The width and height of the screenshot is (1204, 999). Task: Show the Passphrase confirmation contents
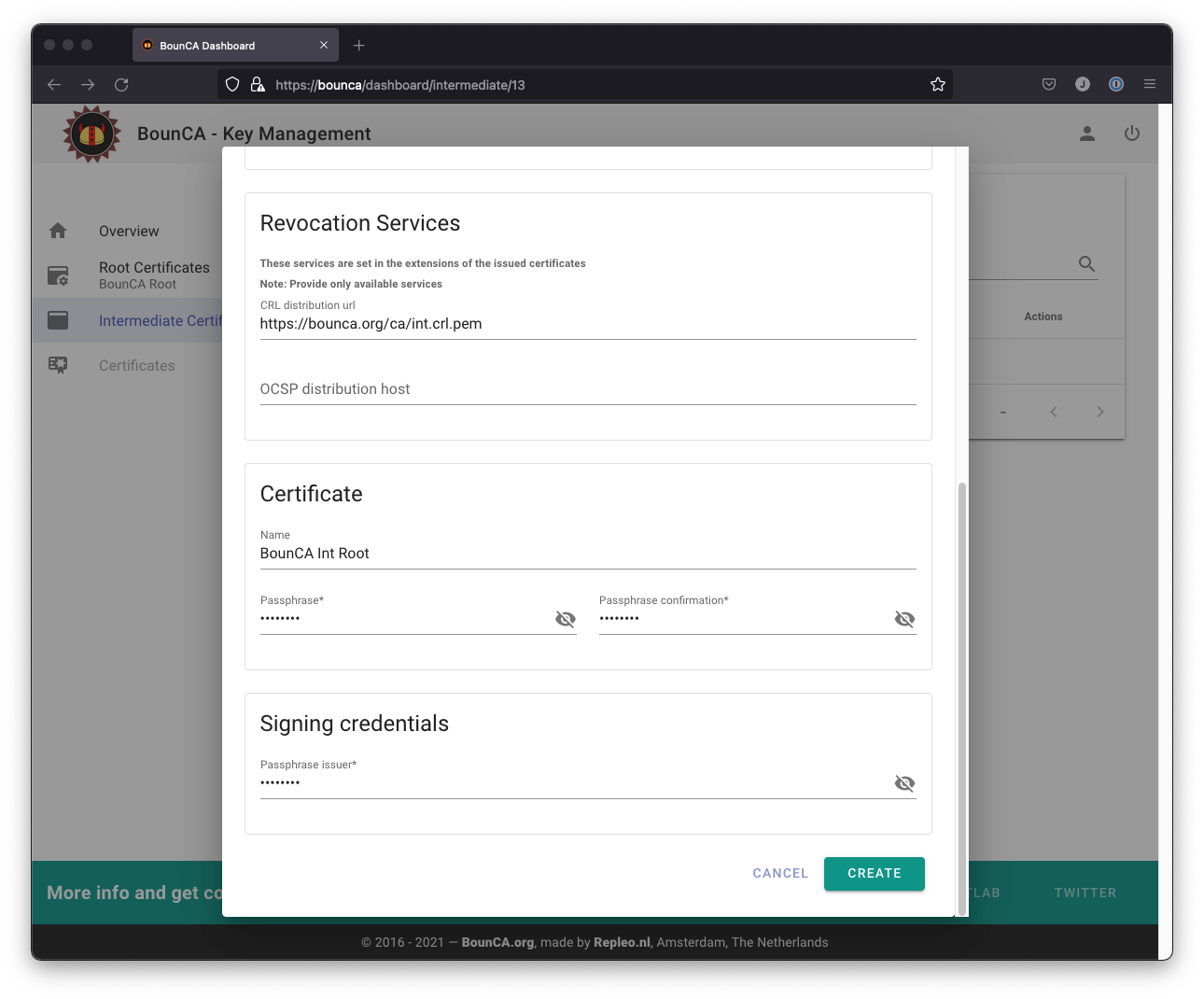pos(904,619)
